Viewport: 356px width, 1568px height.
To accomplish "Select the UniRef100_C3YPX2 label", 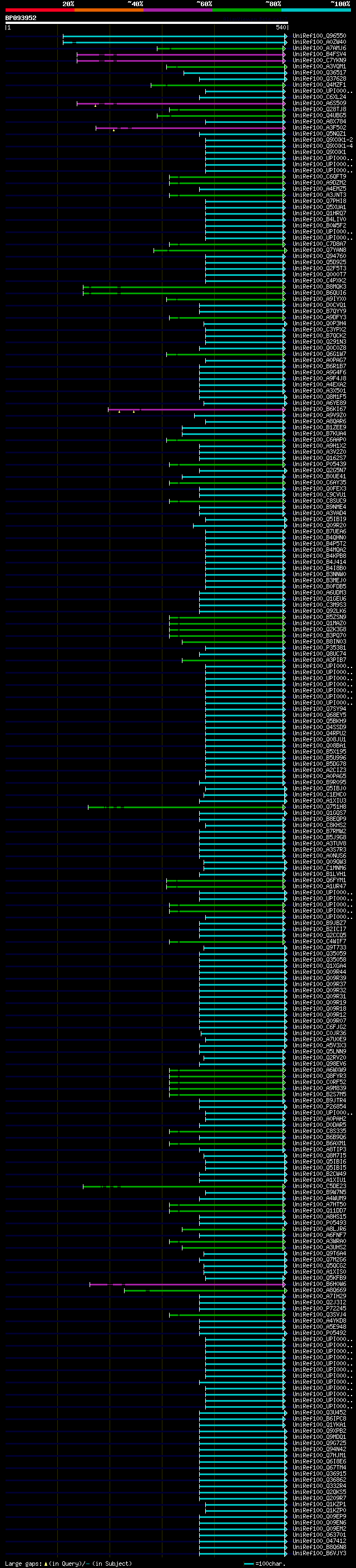I will 319,329.
